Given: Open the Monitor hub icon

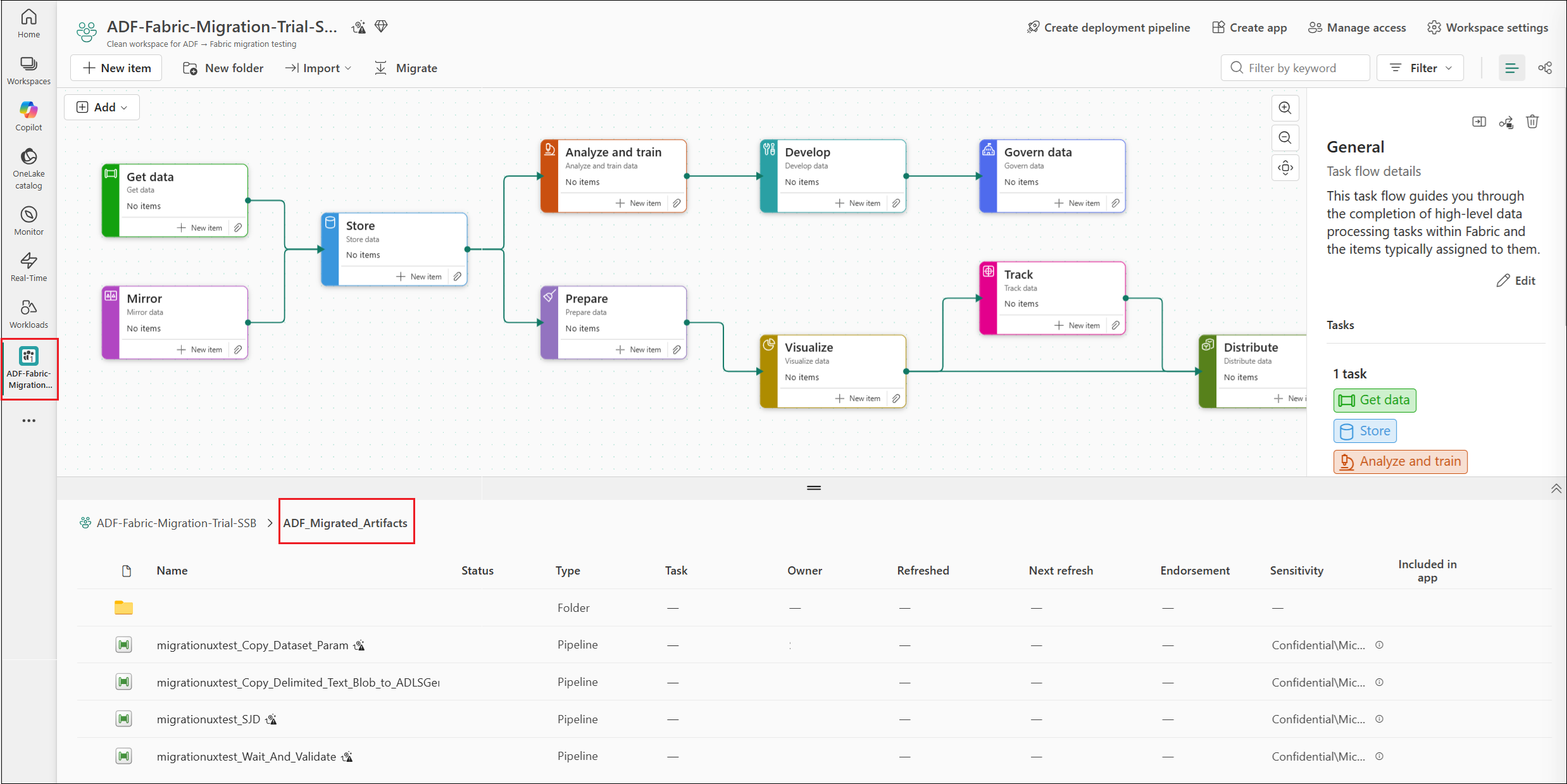Looking at the screenshot, I should click(x=28, y=221).
